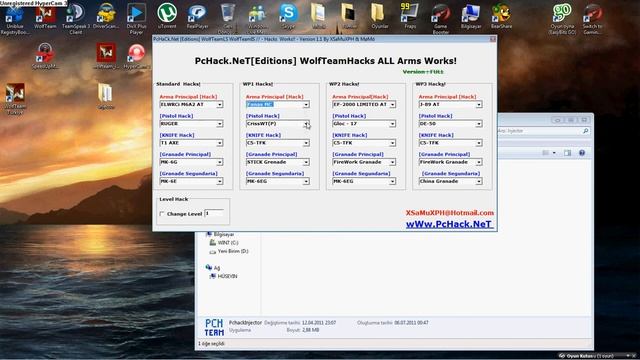The width and height of the screenshot is (640, 360).
Task: Enable the Change Level checkbox
Action: (x=162, y=214)
